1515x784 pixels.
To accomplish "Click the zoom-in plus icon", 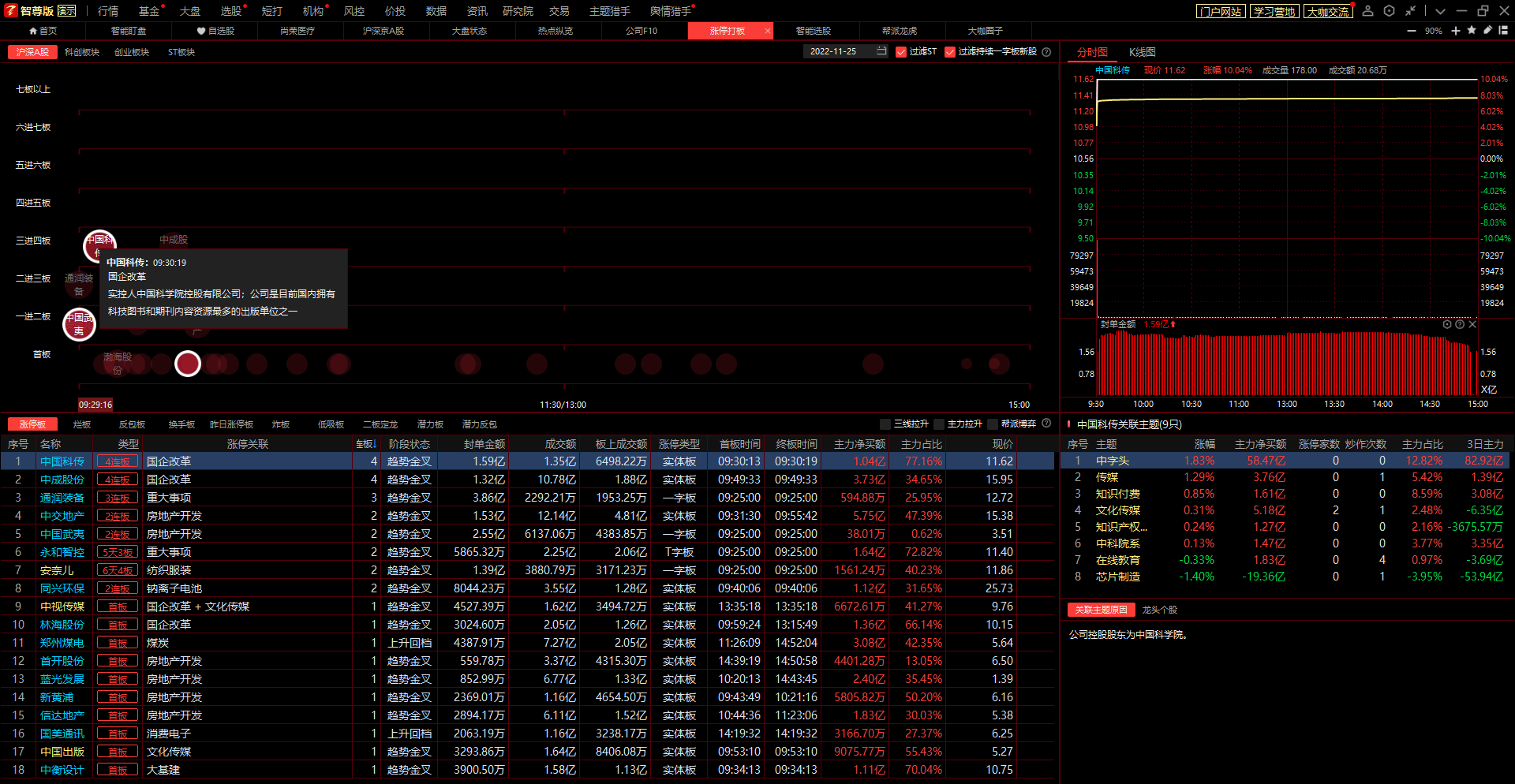I will 1456,31.
